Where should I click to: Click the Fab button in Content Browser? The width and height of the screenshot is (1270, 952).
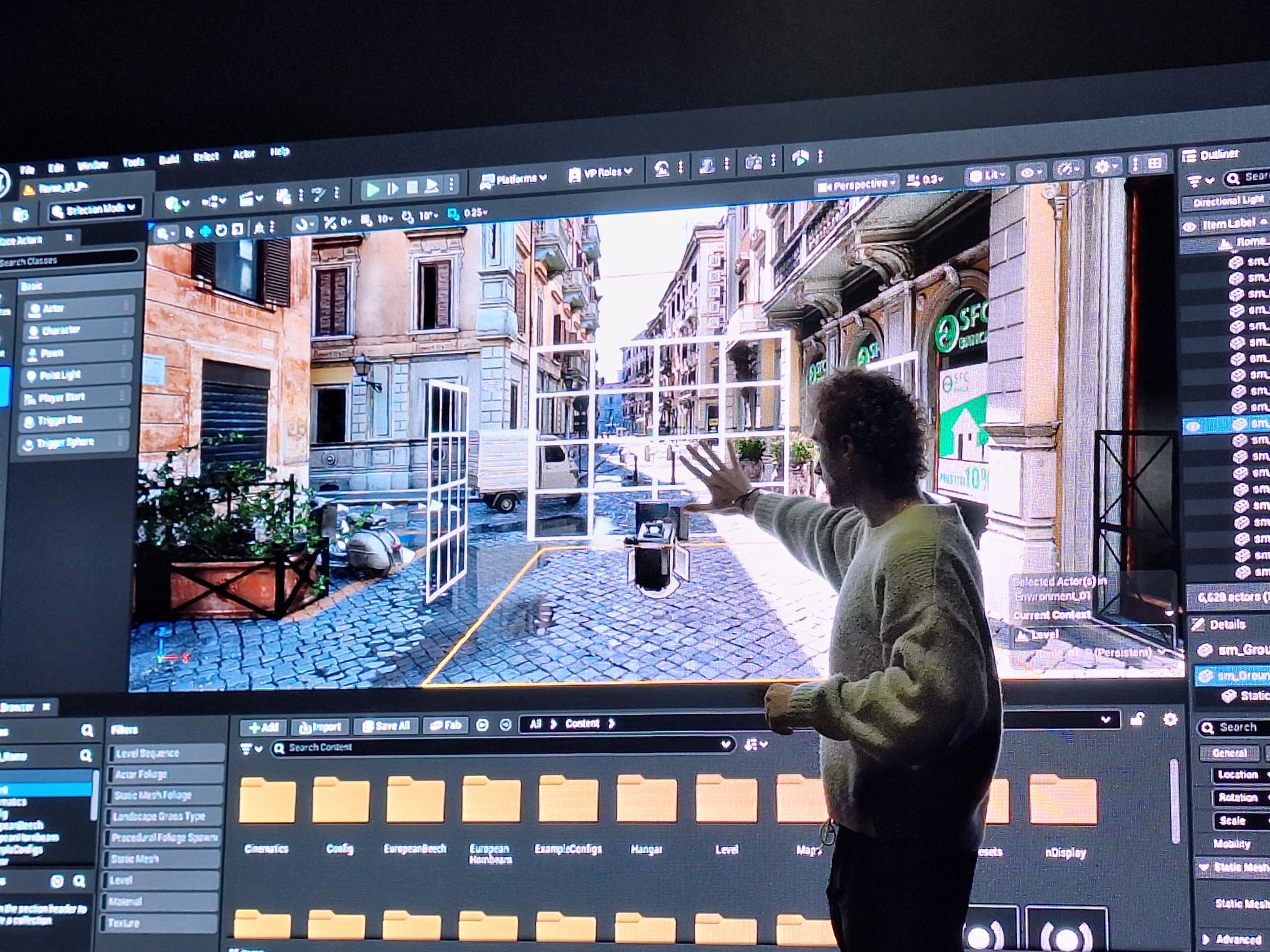pyautogui.click(x=446, y=726)
